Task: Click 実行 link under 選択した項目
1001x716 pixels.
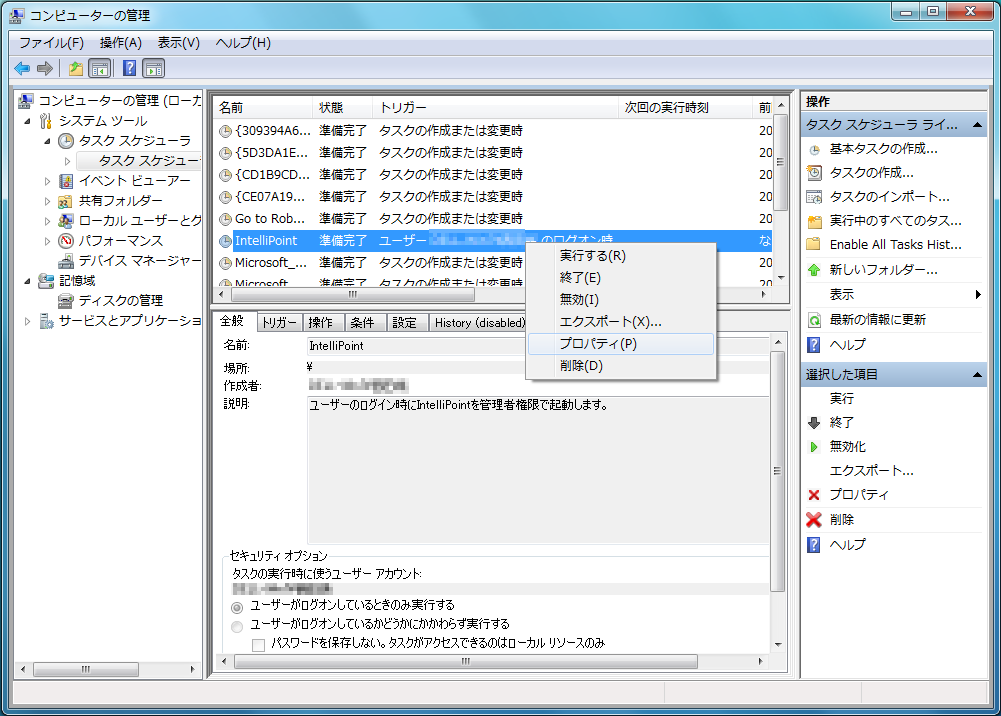Action: tap(841, 398)
